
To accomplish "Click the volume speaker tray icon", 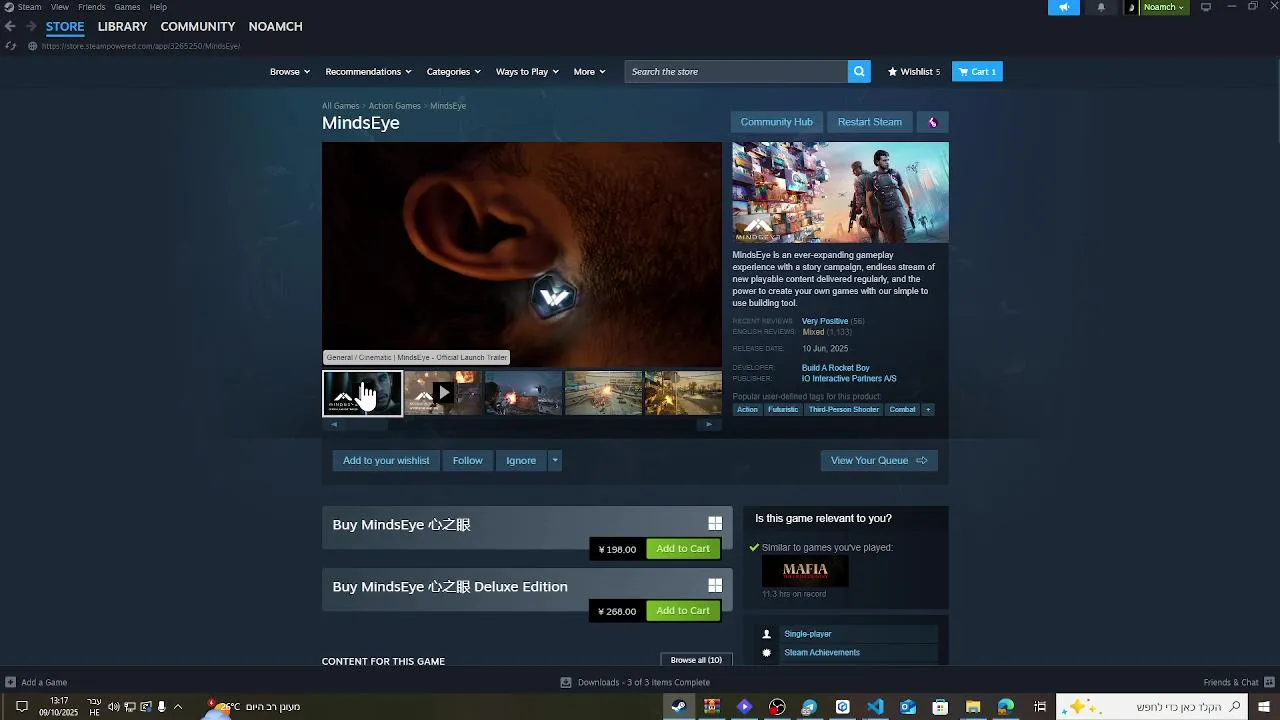I will [x=113, y=707].
